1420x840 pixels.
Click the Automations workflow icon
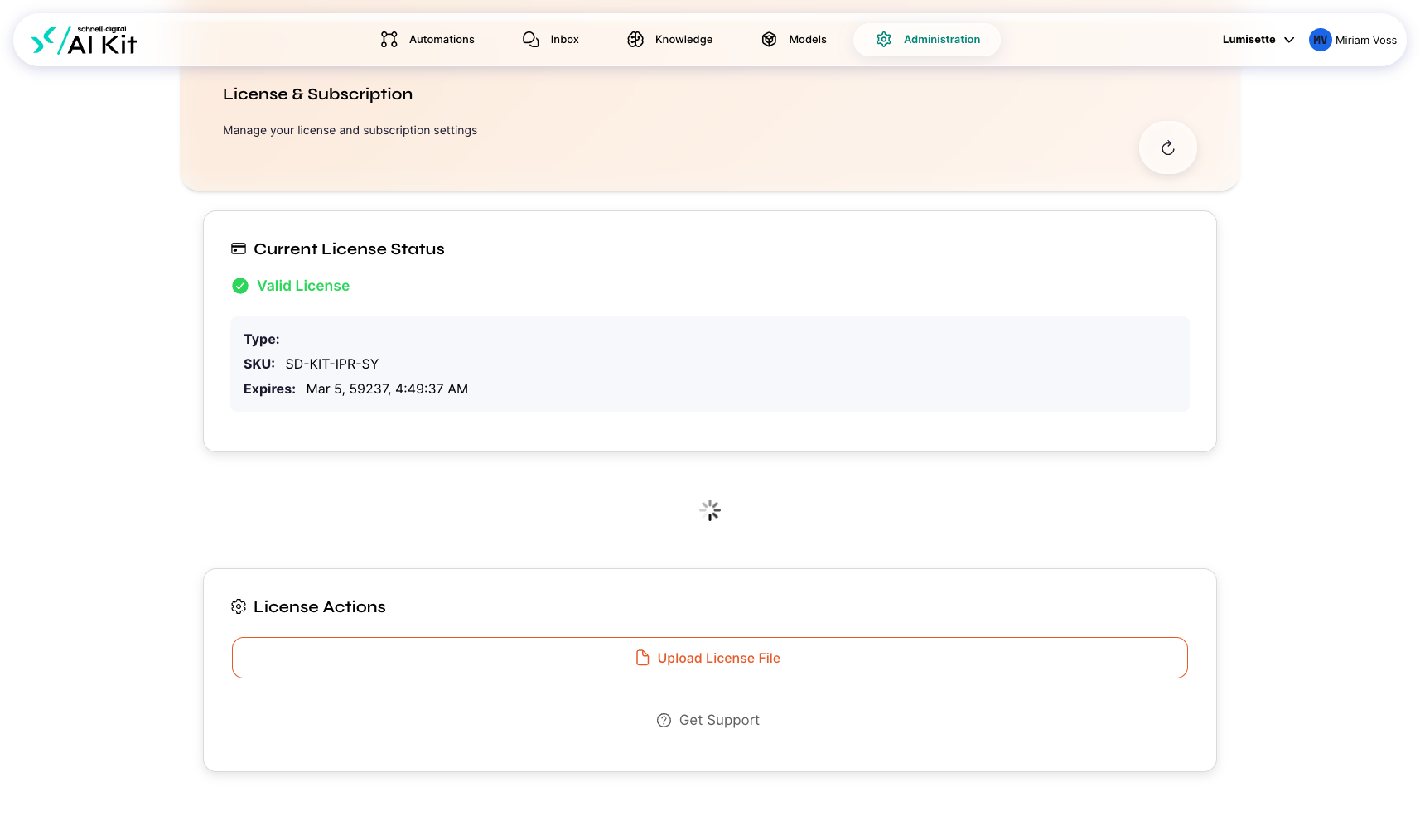click(389, 39)
